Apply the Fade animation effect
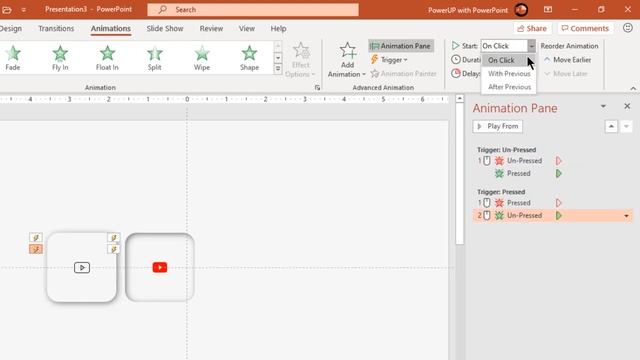This screenshot has width=640, height=360. pyautogui.click(x=13, y=58)
